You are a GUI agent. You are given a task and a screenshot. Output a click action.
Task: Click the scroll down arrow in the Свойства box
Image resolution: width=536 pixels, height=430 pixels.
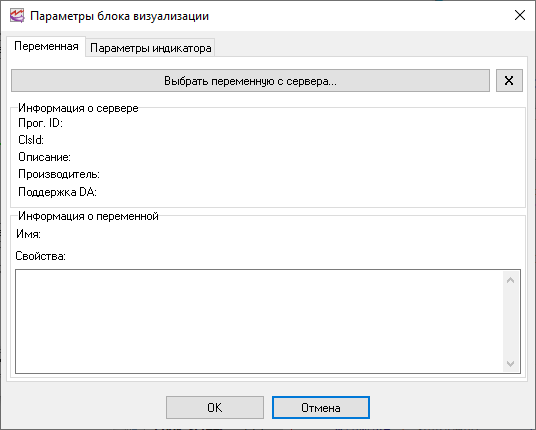tap(510, 363)
